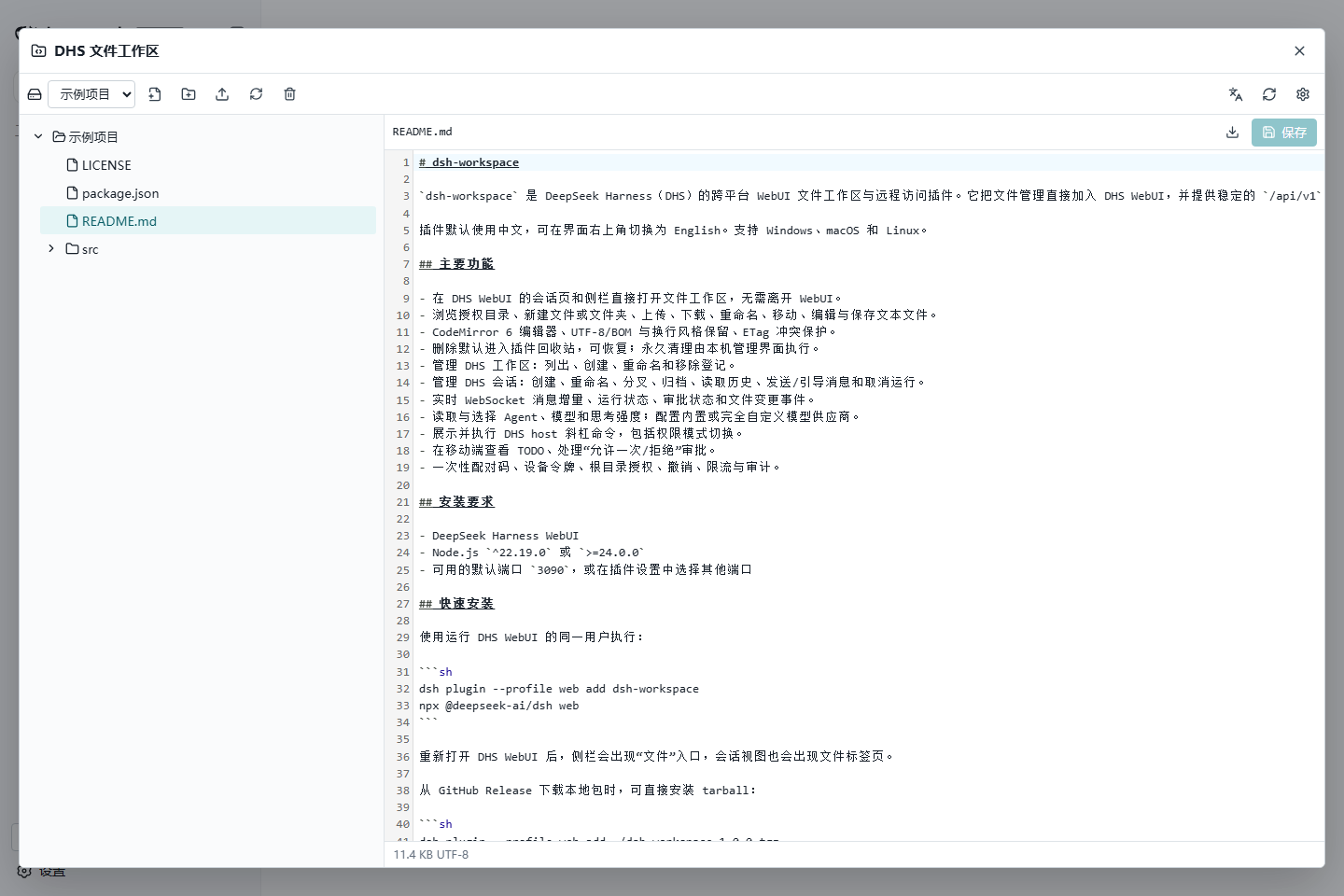Click the "插件默认使用中文" paragraph line
Image resolution: width=1344 pixels, height=896 pixels.
point(673,231)
